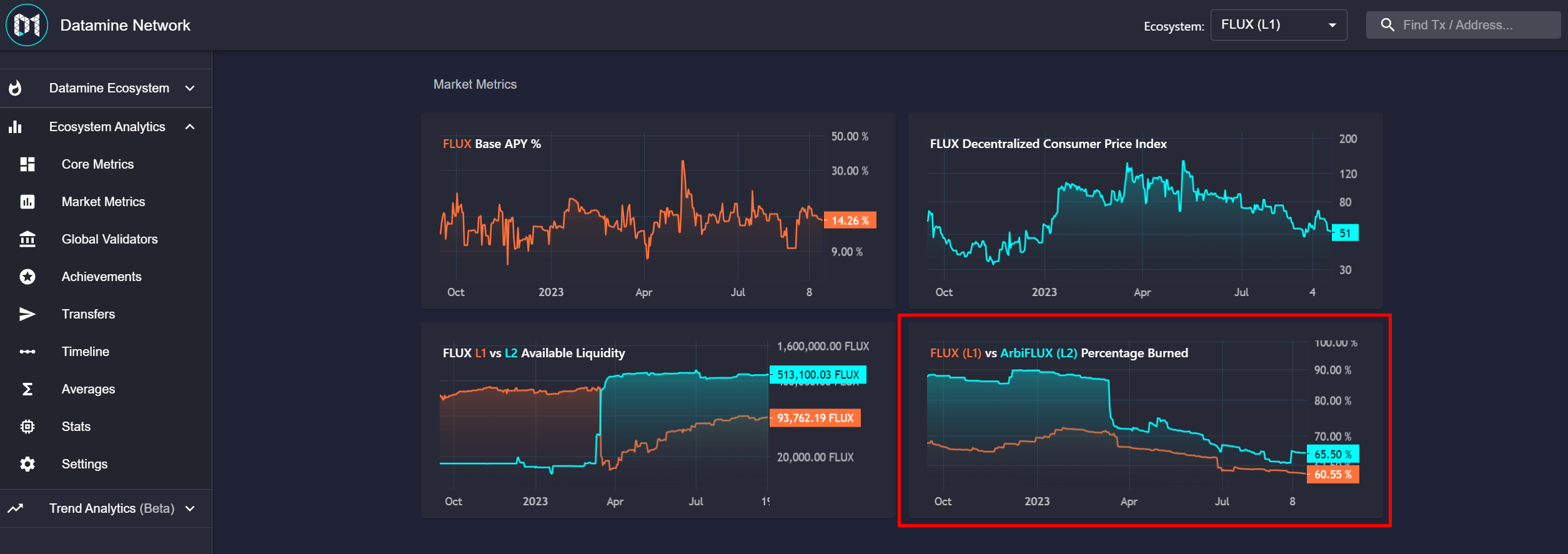Click the Market Metrics page heading
Image resolution: width=1568 pixels, height=554 pixels.
pos(475,84)
